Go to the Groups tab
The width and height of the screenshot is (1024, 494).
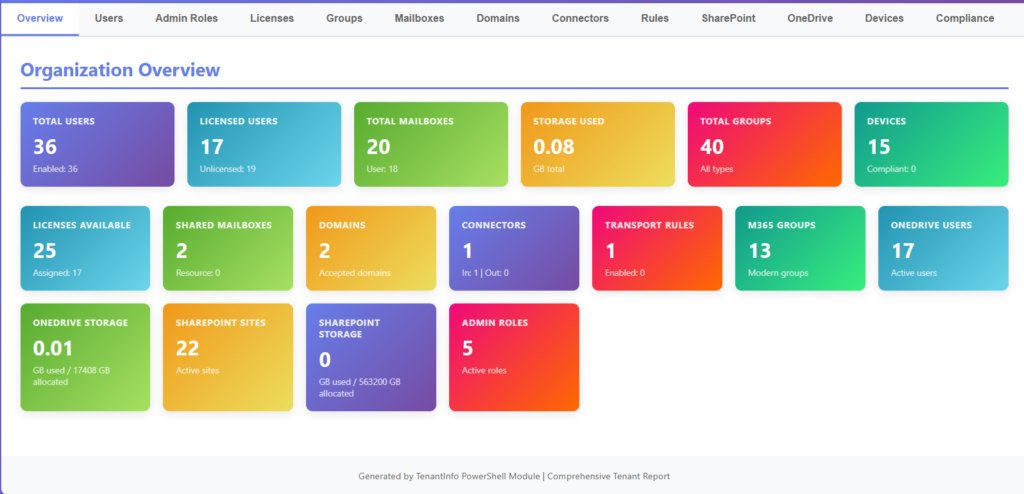coord(344,18)
